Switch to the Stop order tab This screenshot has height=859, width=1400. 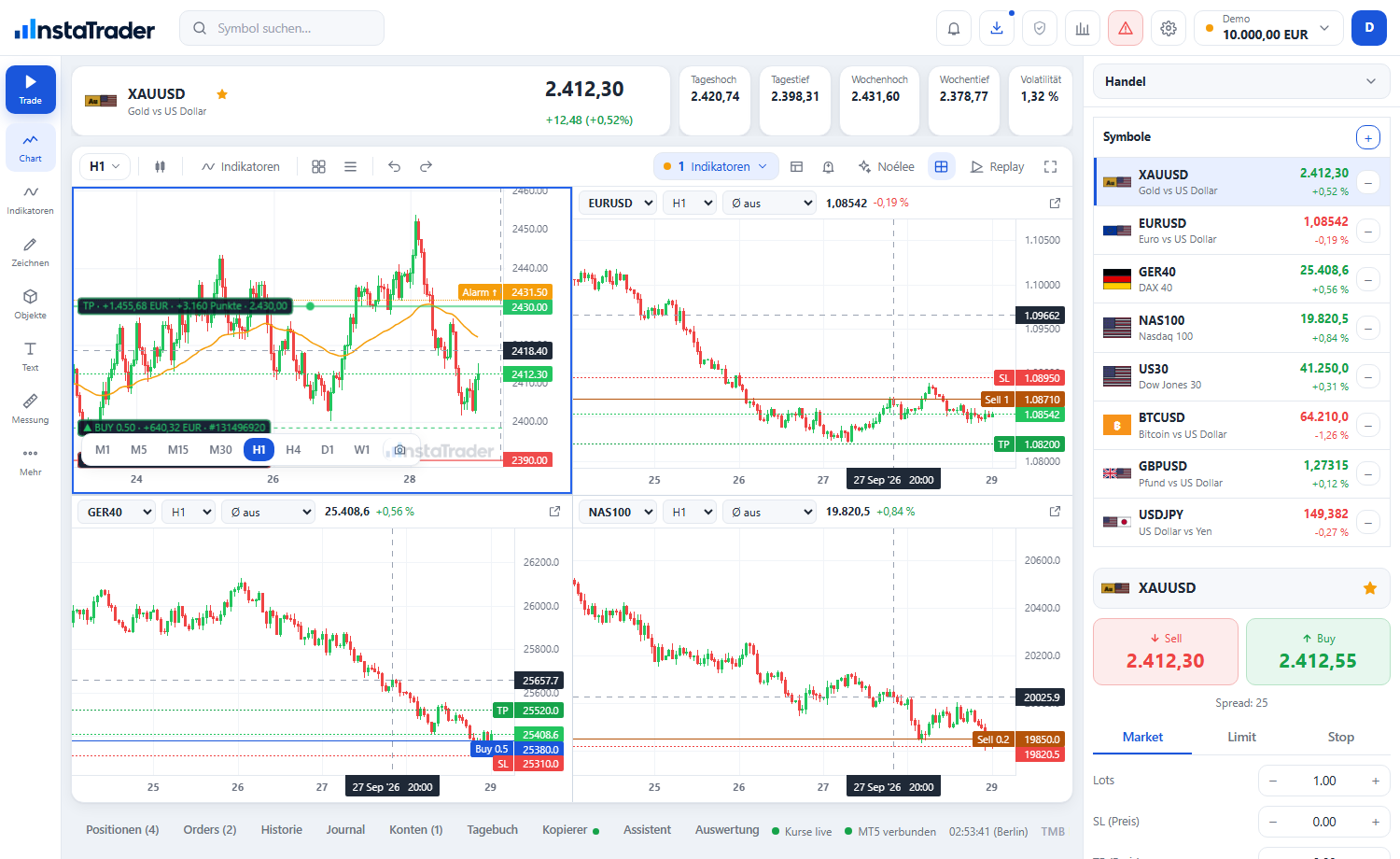pyautogui.click(x=1340, y=737)
